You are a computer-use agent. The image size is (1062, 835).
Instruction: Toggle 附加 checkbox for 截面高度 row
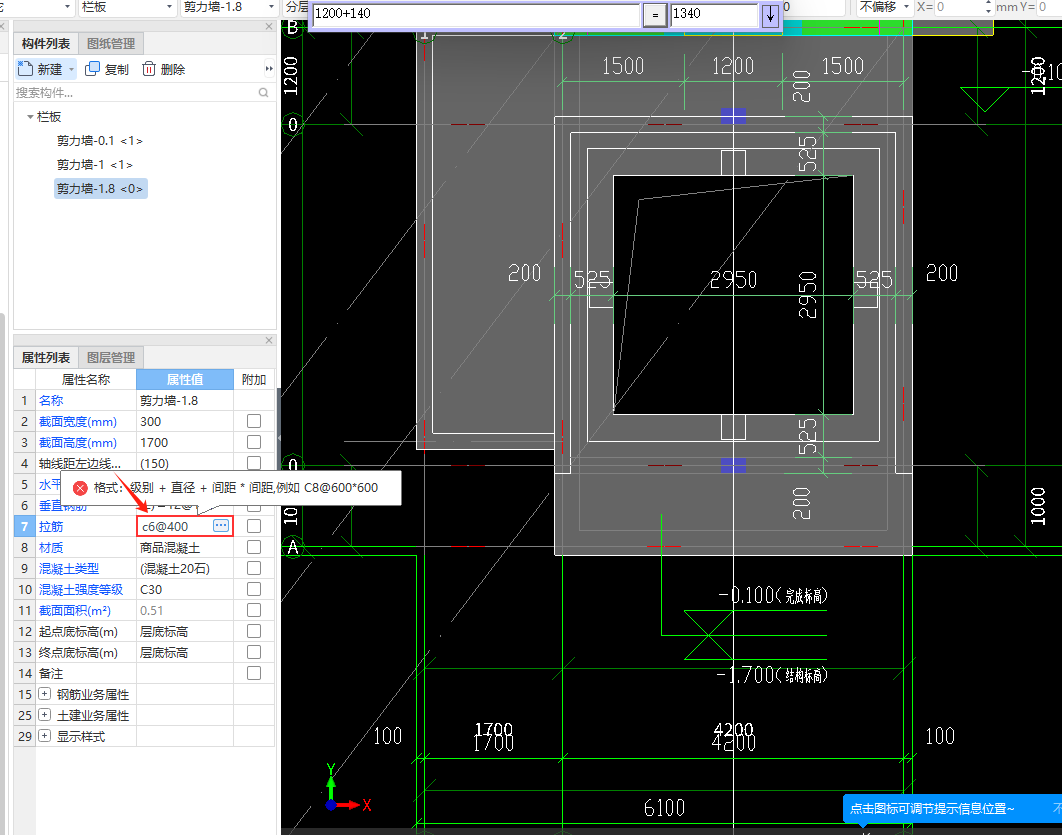point(254,442)
